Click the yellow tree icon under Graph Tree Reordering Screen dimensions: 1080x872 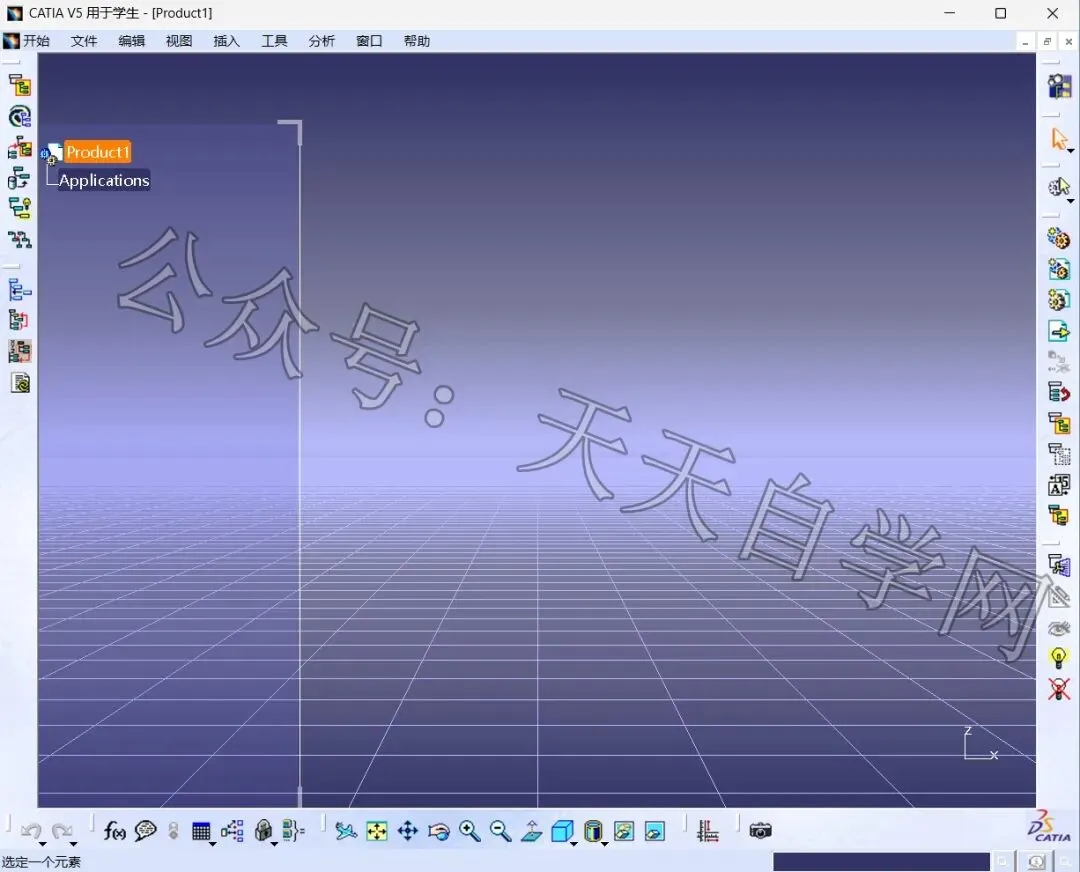pyautogui.click(x=1059, y=423)
